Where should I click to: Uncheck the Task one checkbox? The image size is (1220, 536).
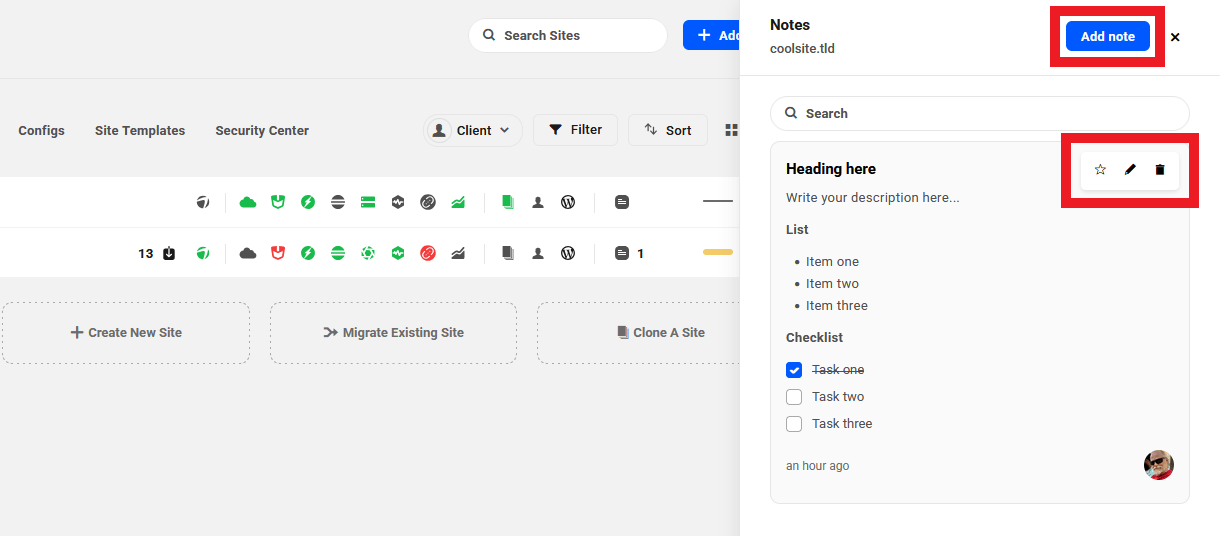(794, 370)
